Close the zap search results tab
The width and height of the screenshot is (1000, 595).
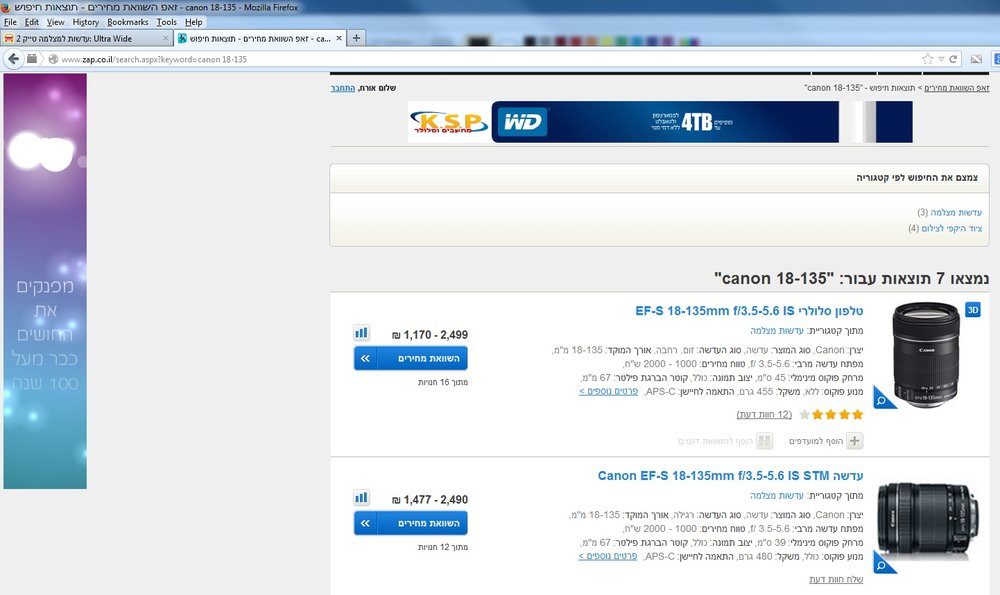(x=339, y=38)
